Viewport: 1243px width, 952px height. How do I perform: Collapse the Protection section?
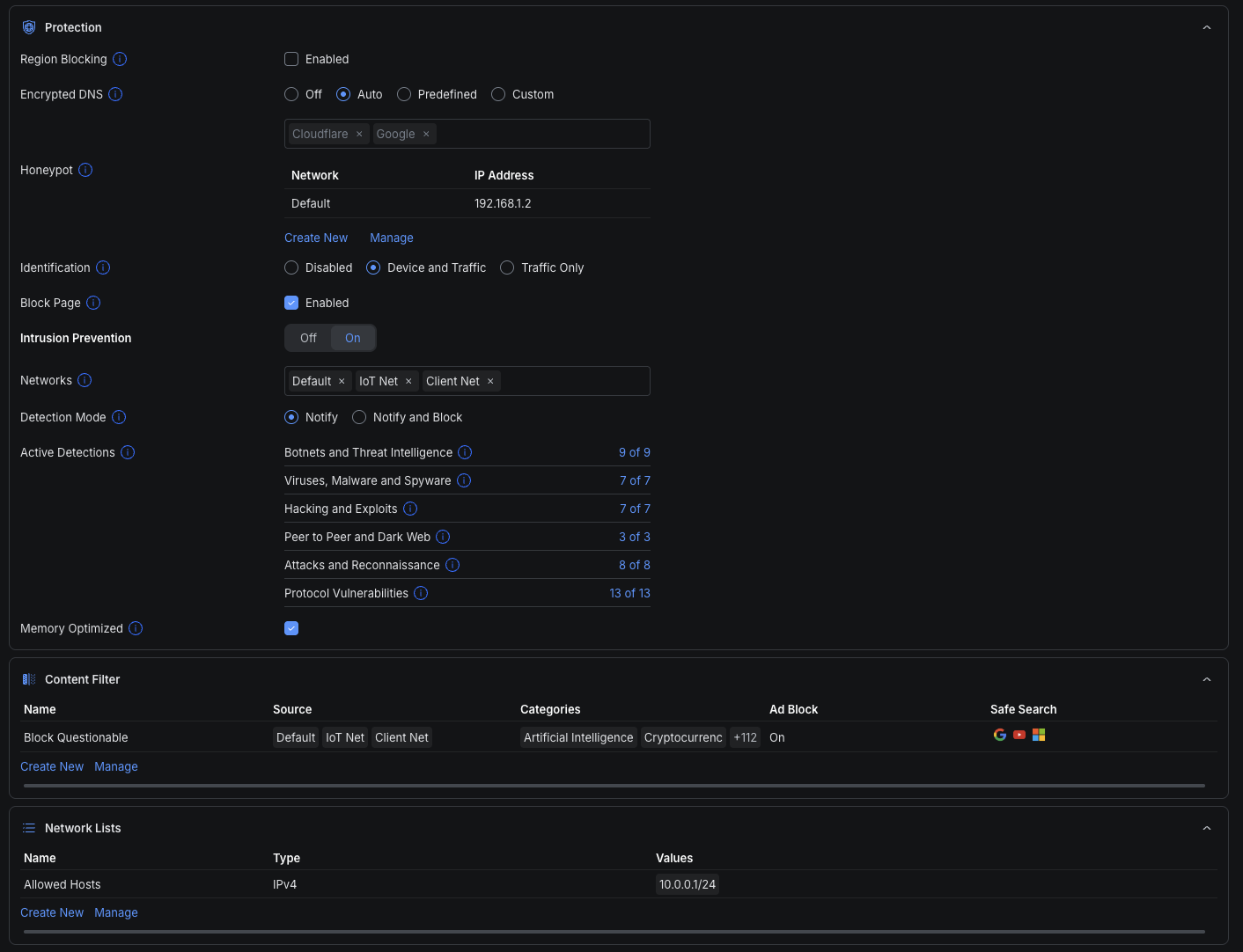coord(1207,27)
